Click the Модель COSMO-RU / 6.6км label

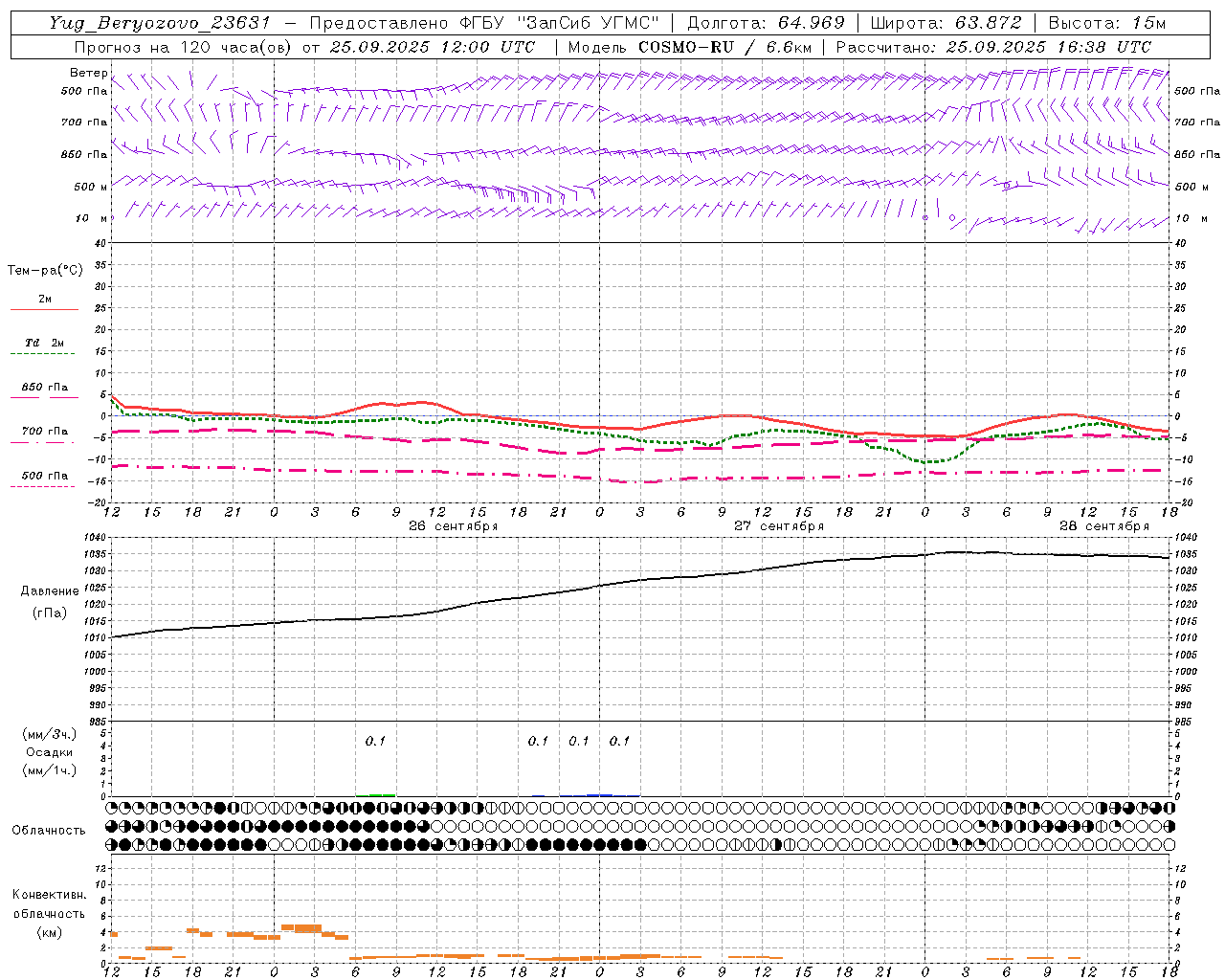pos(690,47)
